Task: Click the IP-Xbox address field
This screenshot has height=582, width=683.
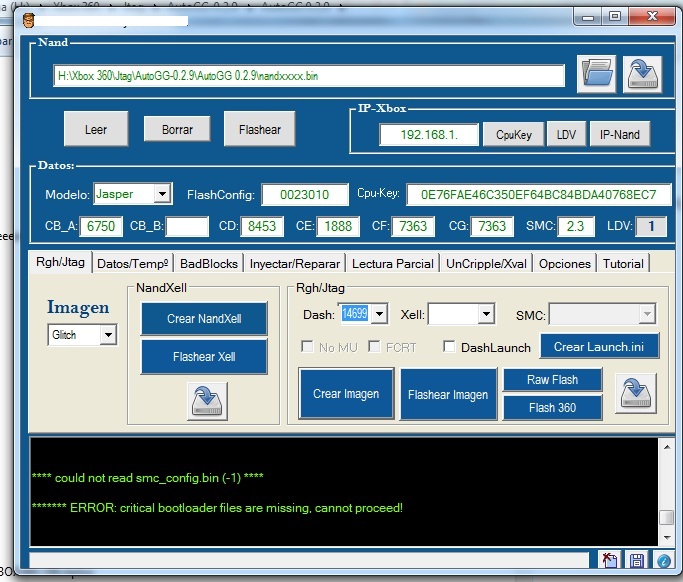Action: pyautogui.click(x=429, y=135)
